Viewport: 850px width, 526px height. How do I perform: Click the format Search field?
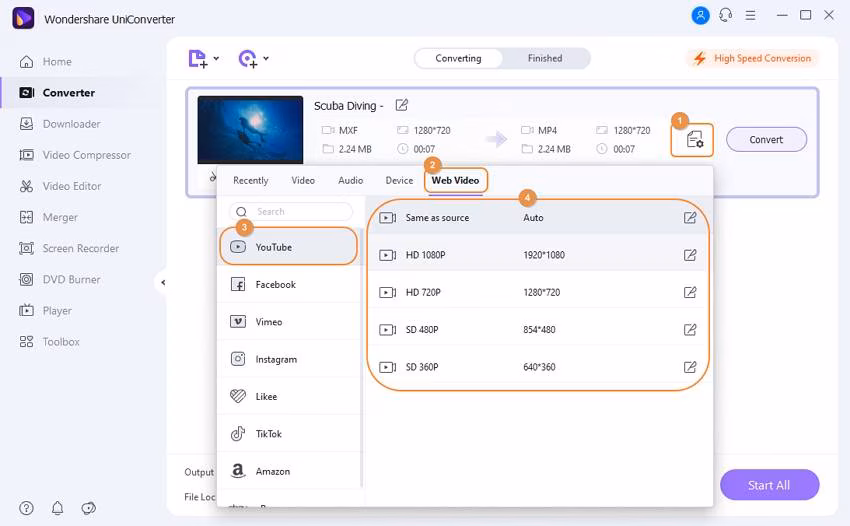(x=291, y=211)
